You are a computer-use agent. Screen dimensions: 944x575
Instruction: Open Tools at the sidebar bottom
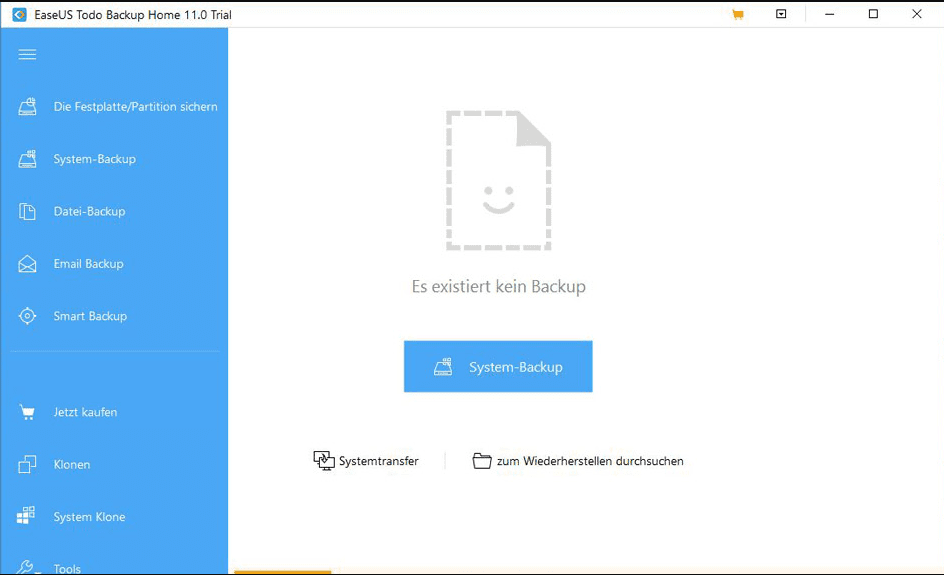tap(67, 568)
